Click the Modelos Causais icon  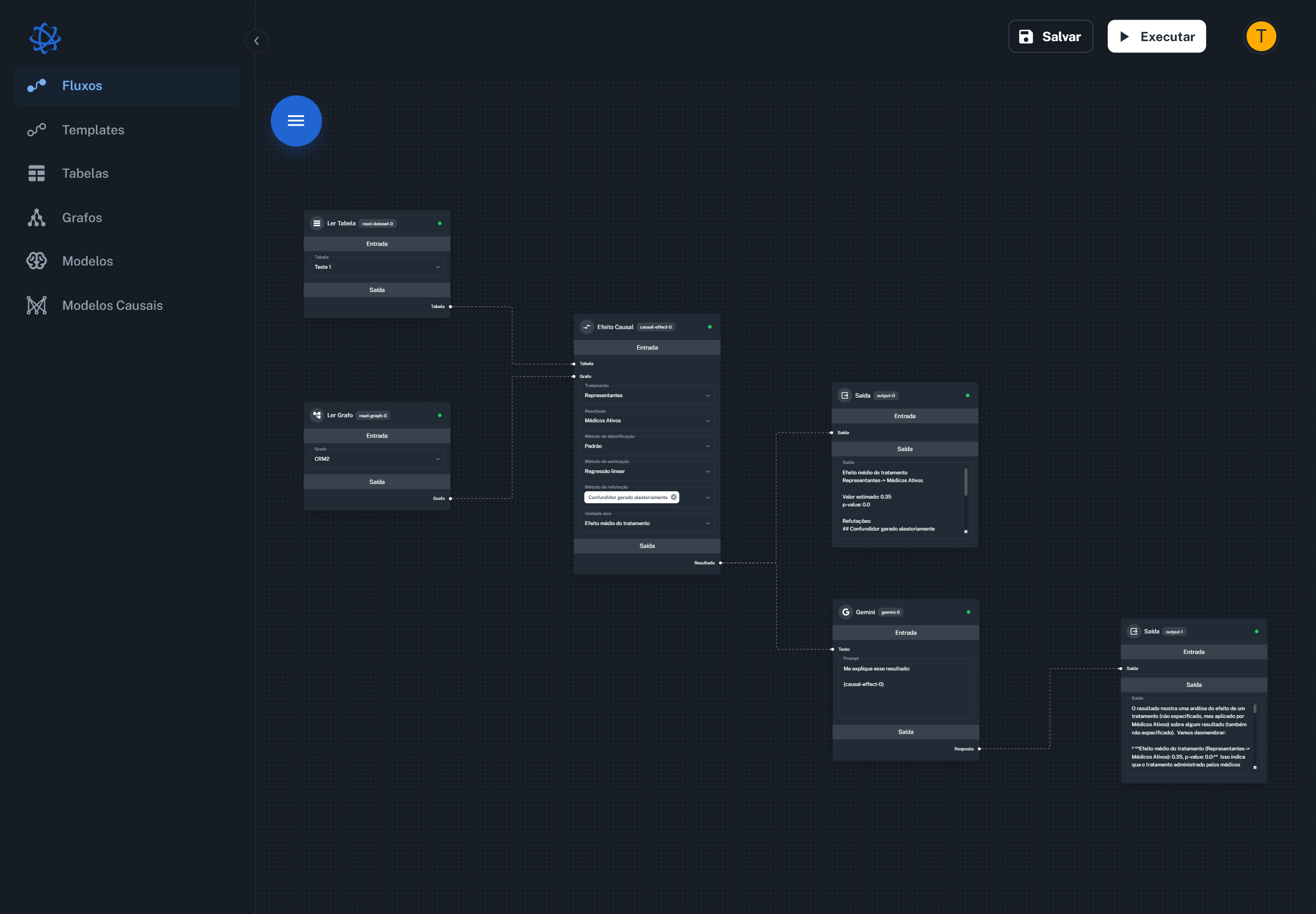point(37,305)
